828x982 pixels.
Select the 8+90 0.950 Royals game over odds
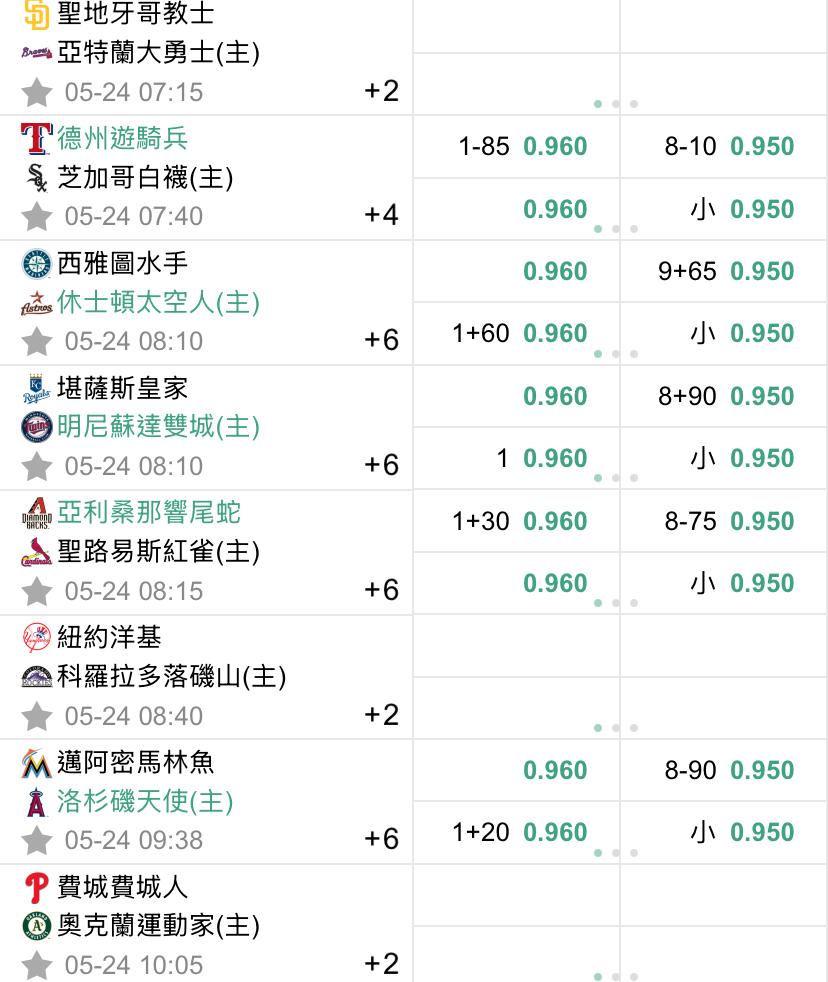724,396
